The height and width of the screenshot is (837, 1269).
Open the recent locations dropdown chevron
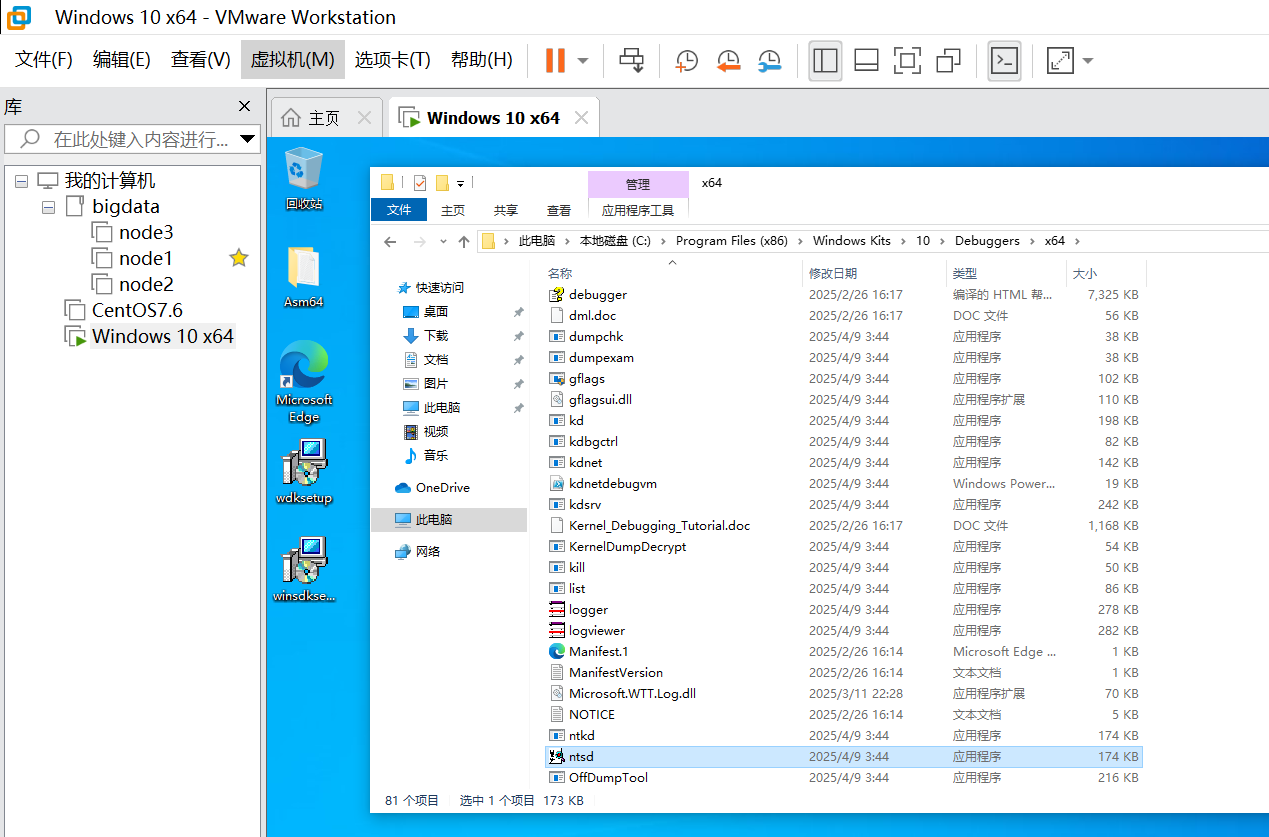point(443,241)
